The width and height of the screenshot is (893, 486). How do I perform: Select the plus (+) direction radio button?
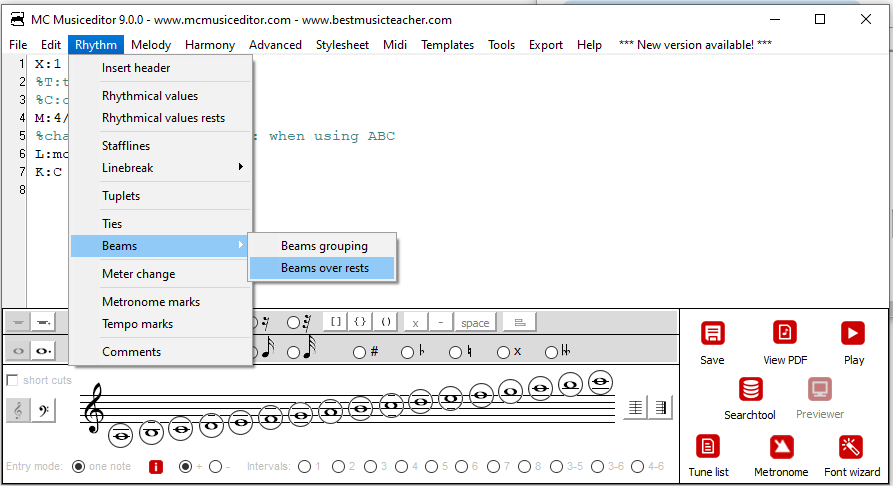tap(186, 467)
